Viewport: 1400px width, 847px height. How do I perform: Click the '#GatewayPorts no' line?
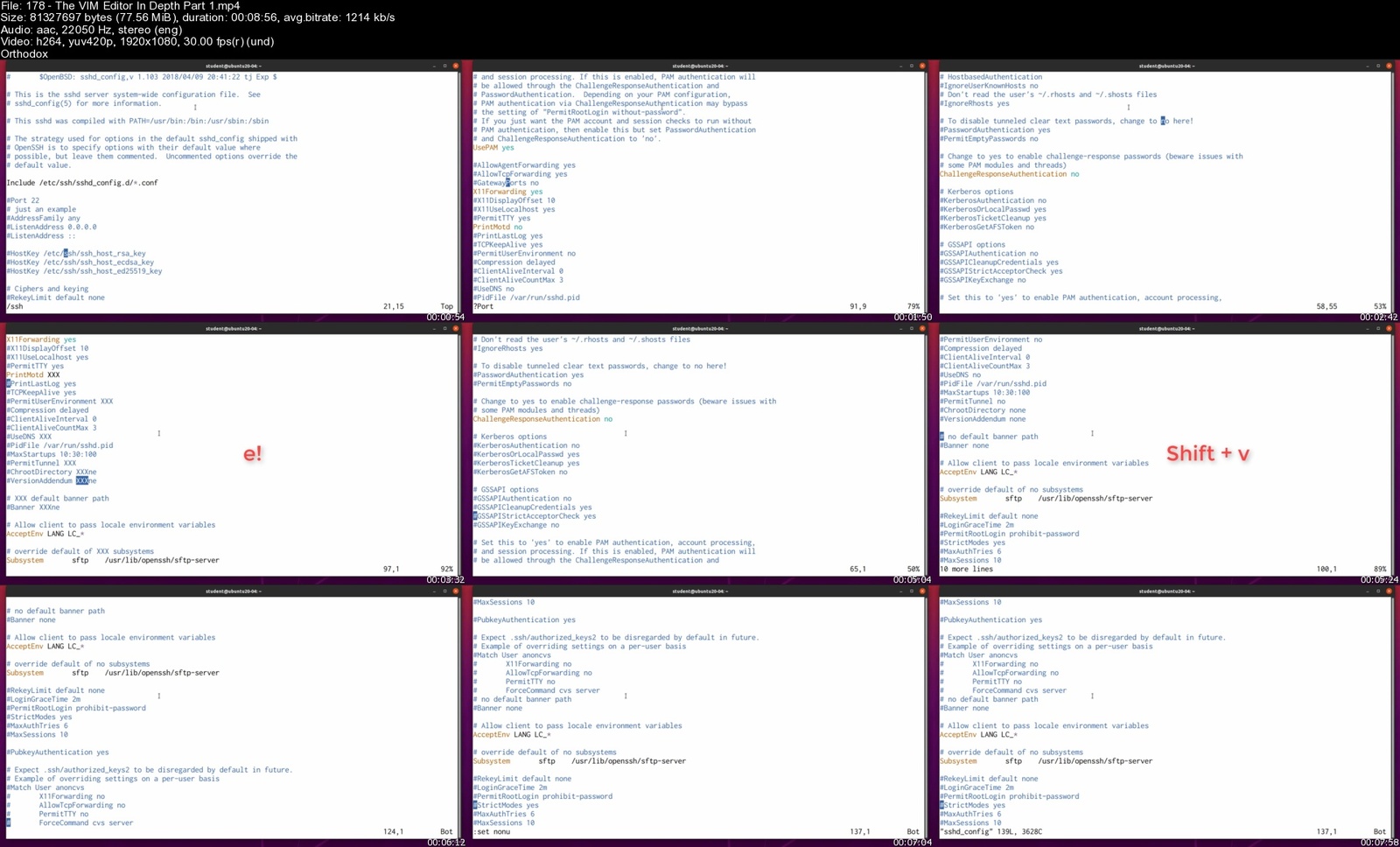tap(506, 183)
